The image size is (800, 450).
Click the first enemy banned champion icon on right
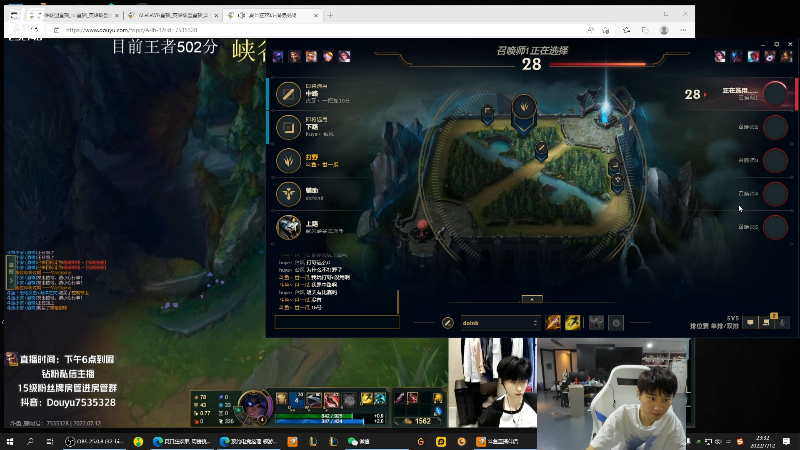[x=720, y=56]
